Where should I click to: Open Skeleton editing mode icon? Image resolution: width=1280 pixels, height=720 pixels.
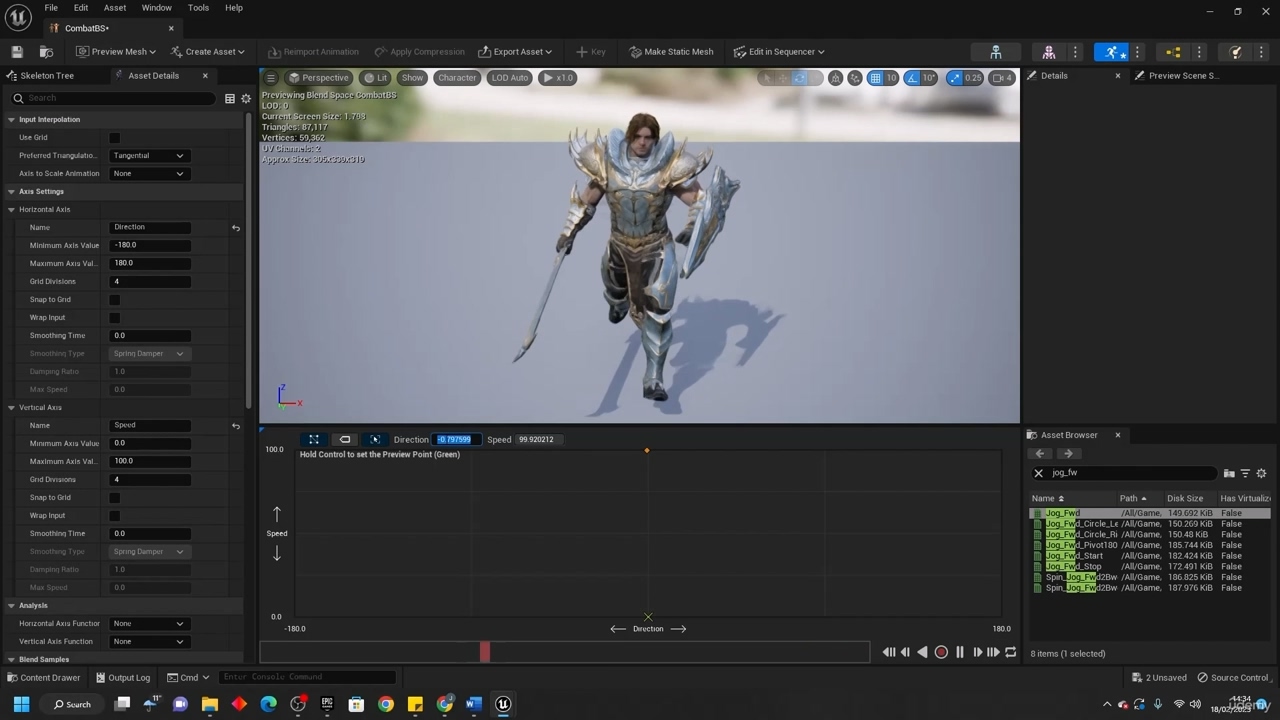[x=996, y=52]
